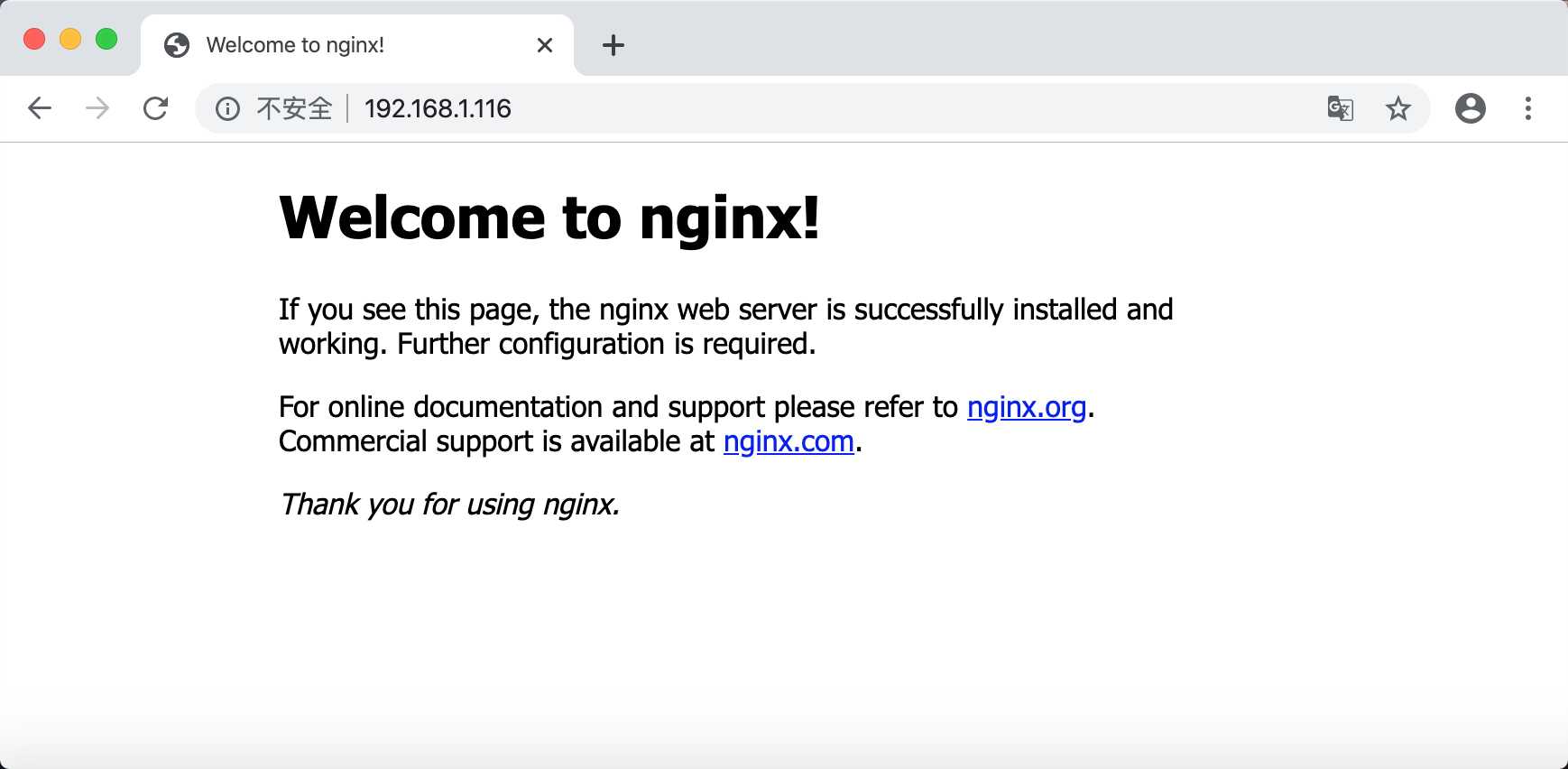
Task: Open the user profile avatar menu
Action: coord(1471,108)
